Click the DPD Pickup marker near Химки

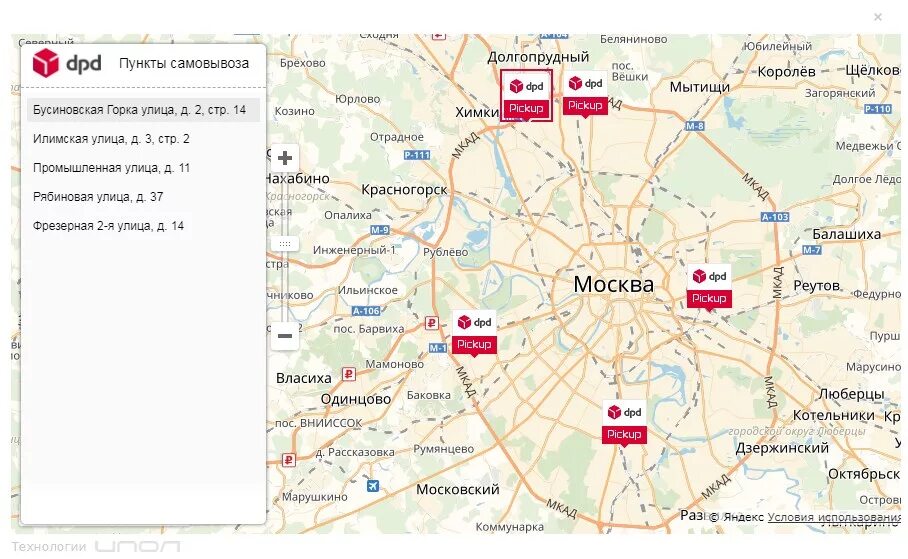[526, 96]
